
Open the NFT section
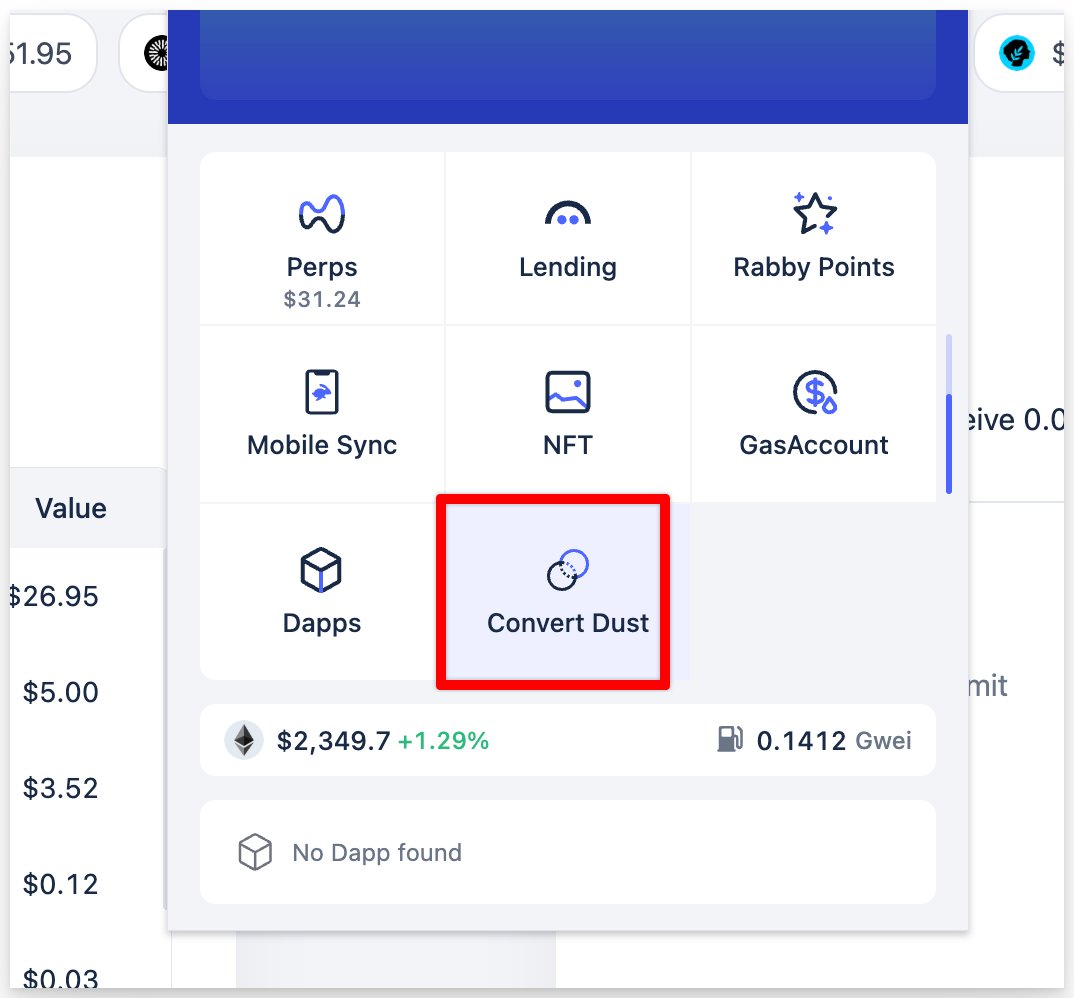pyautogui.click(x=568, y=414)
